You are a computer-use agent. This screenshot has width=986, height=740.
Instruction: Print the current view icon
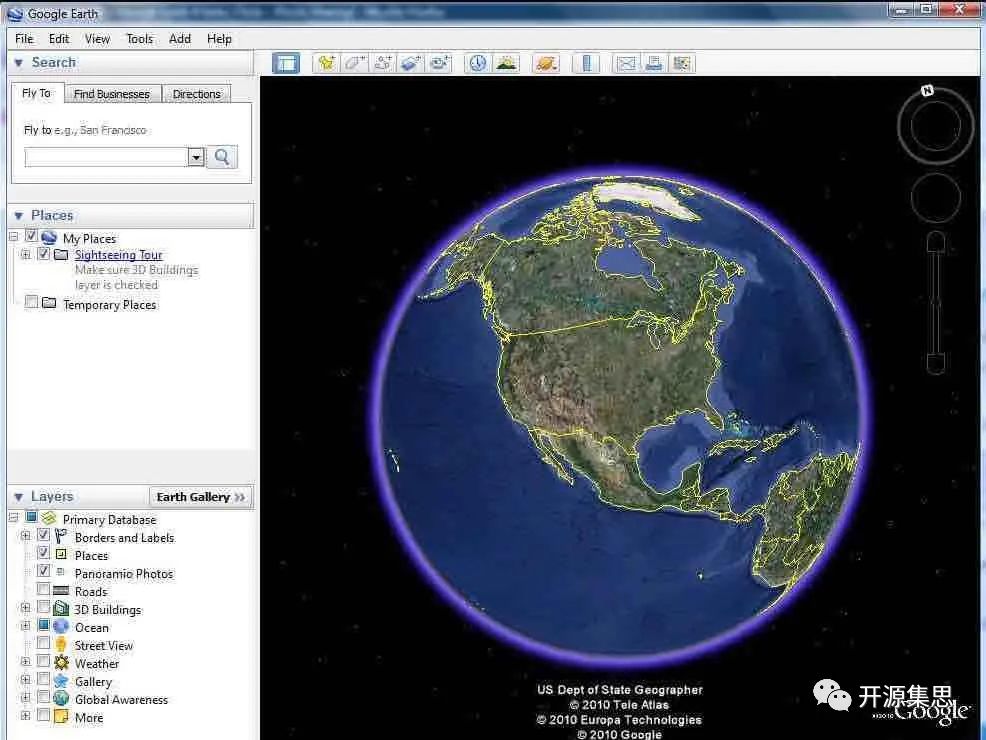coord(654,63)
